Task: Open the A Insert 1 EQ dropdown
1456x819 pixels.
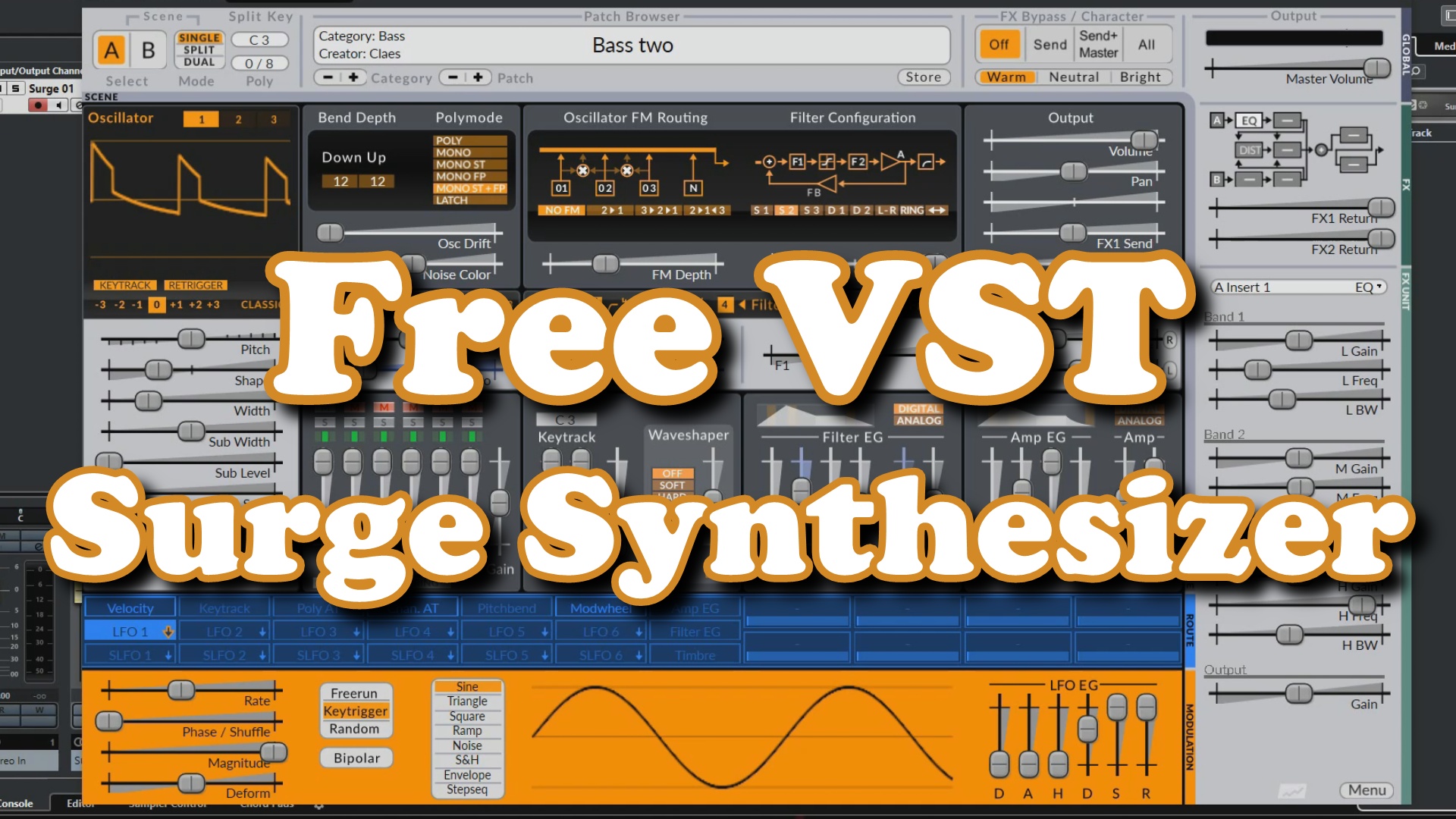Action: coord(1370,287)
